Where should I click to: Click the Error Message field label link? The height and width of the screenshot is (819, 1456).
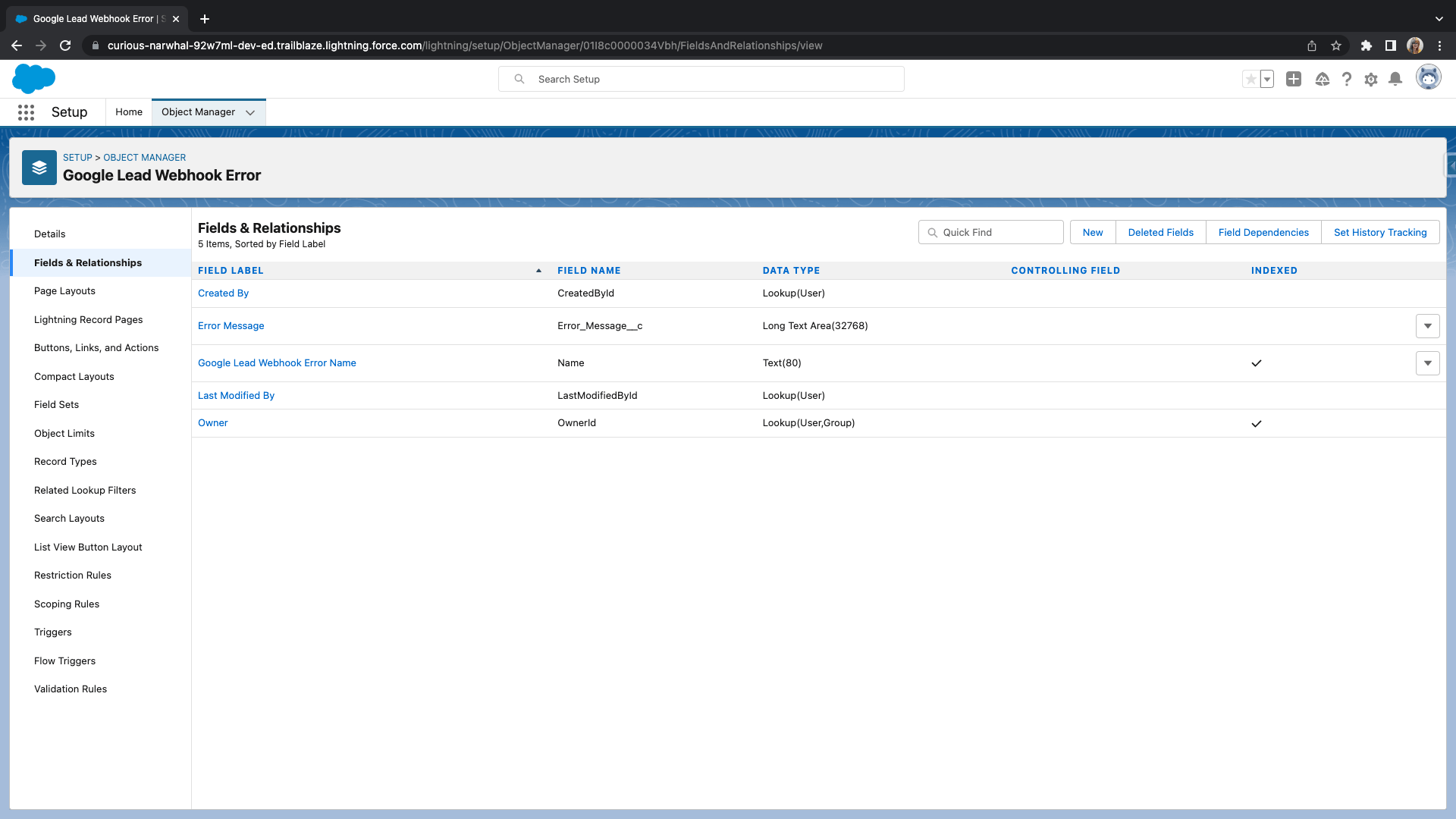click(231, 325)
